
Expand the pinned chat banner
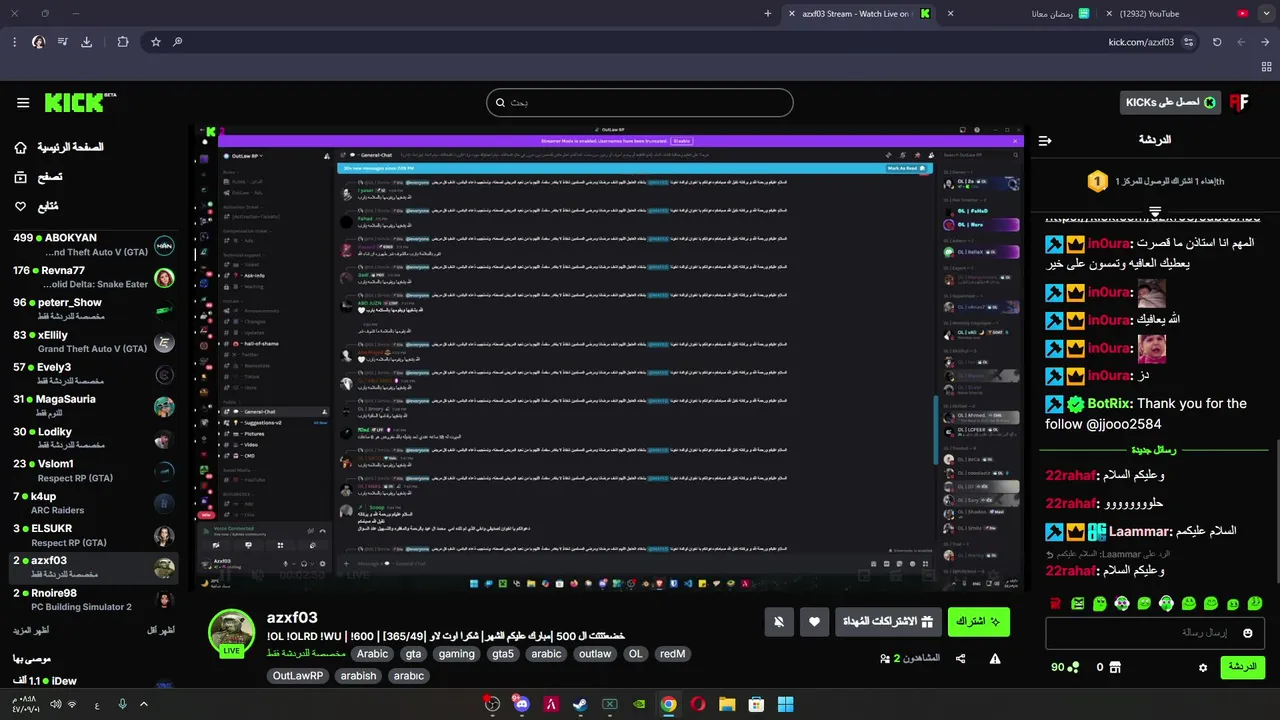pyautogui.click(x=1155, y=212)
